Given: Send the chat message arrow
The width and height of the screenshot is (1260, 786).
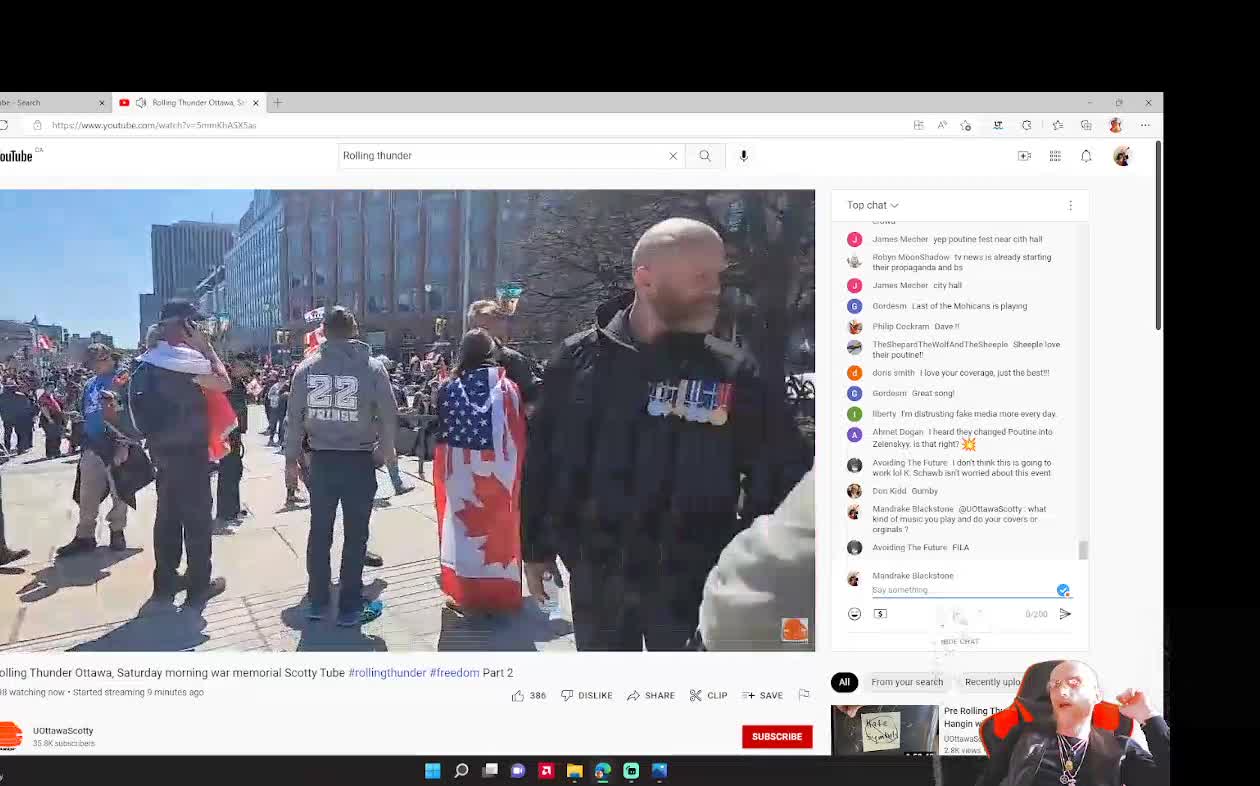Looking at the screenshot, I should [x=1065, y=614].
